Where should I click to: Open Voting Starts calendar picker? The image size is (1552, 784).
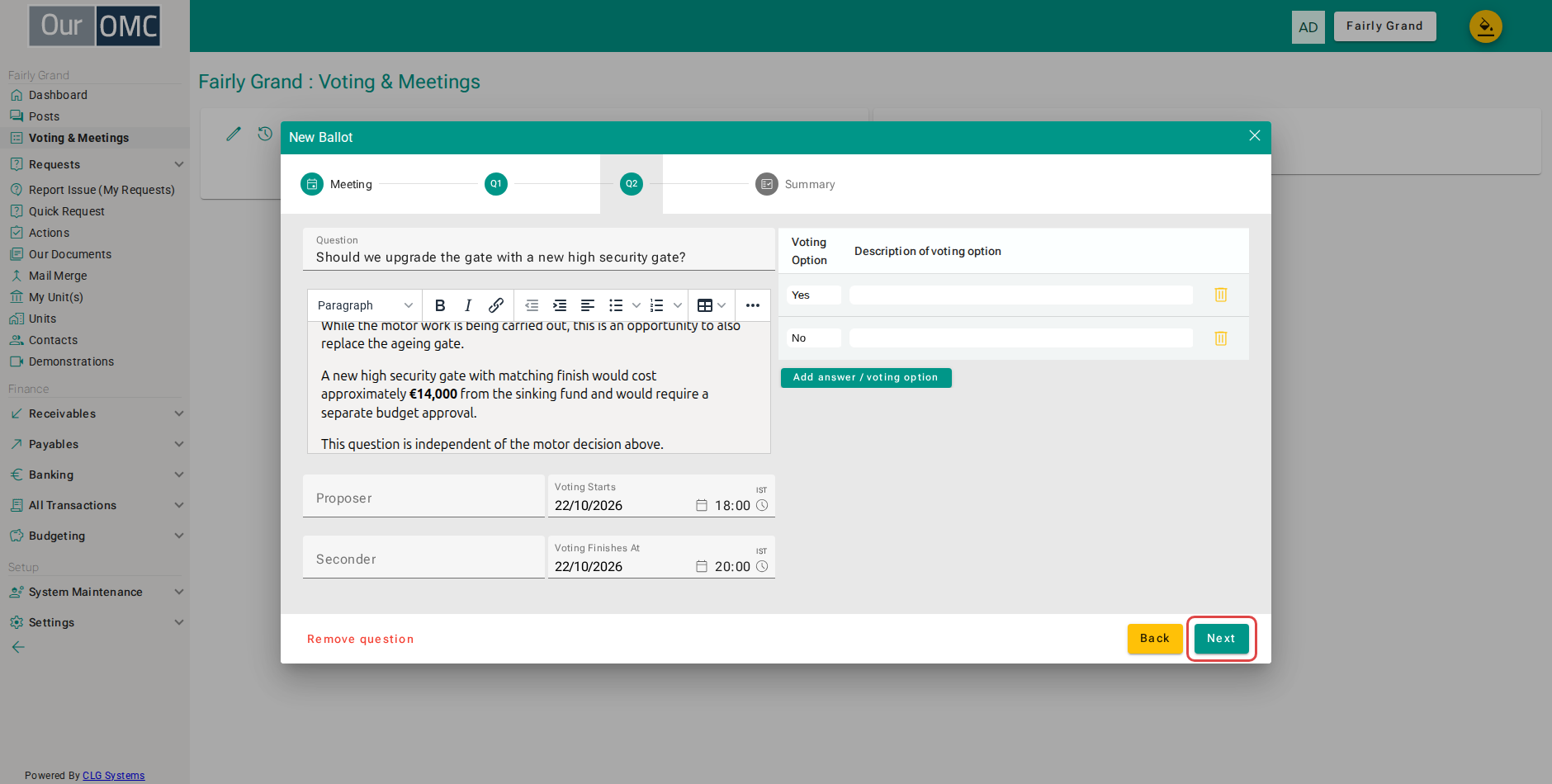point(702,505)
